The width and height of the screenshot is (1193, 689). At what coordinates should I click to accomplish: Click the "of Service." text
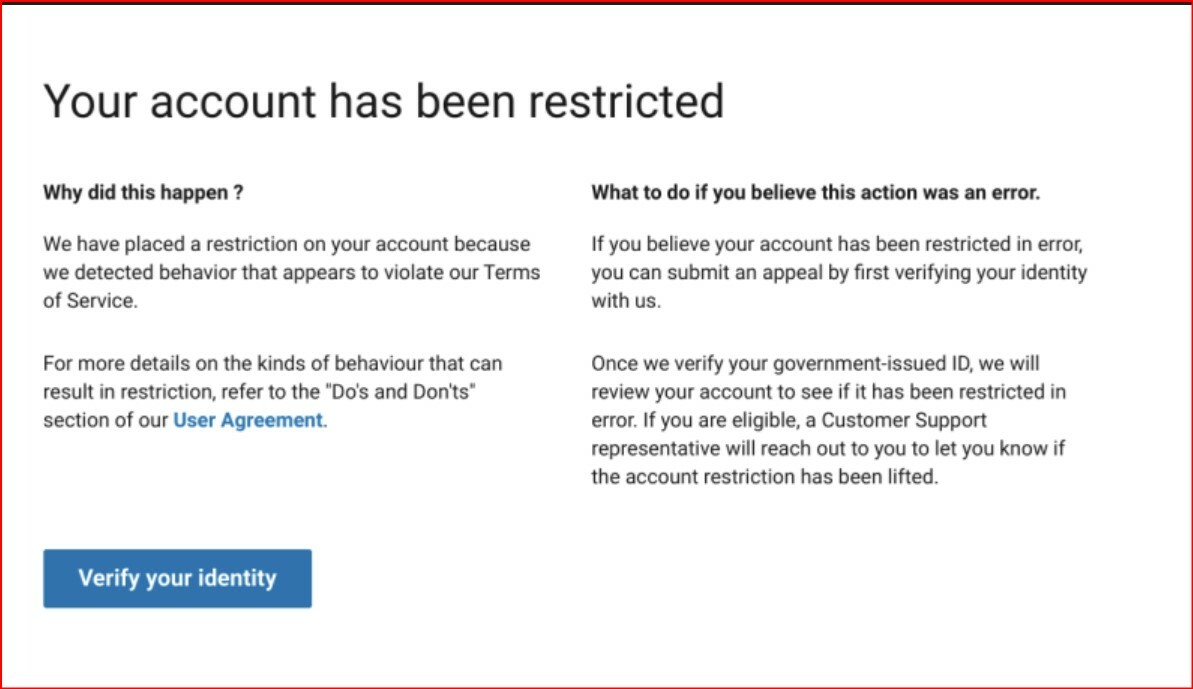point(90,300)
